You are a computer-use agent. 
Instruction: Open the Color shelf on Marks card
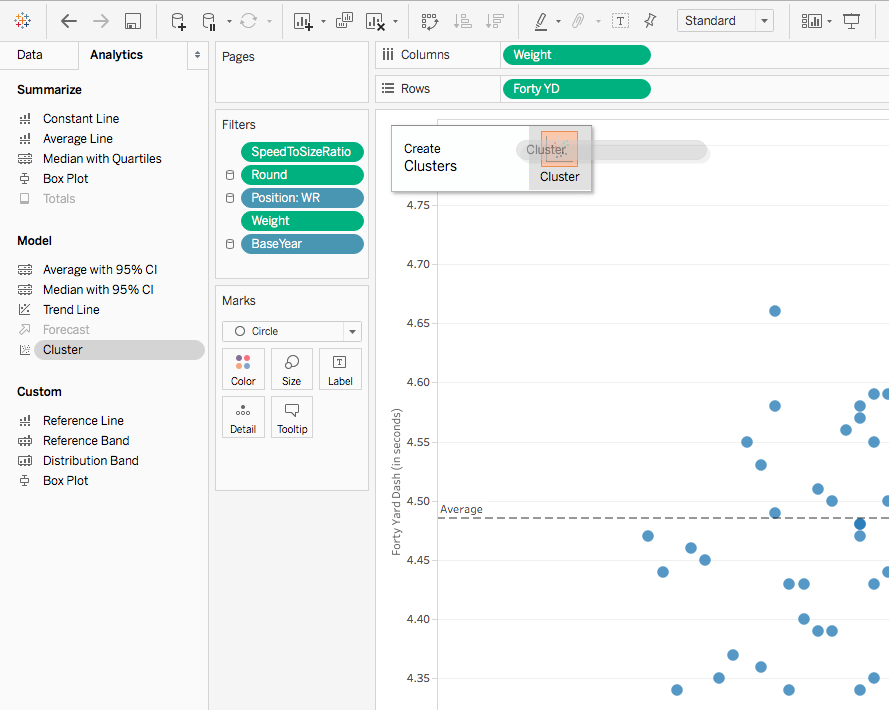pos(243,368)
